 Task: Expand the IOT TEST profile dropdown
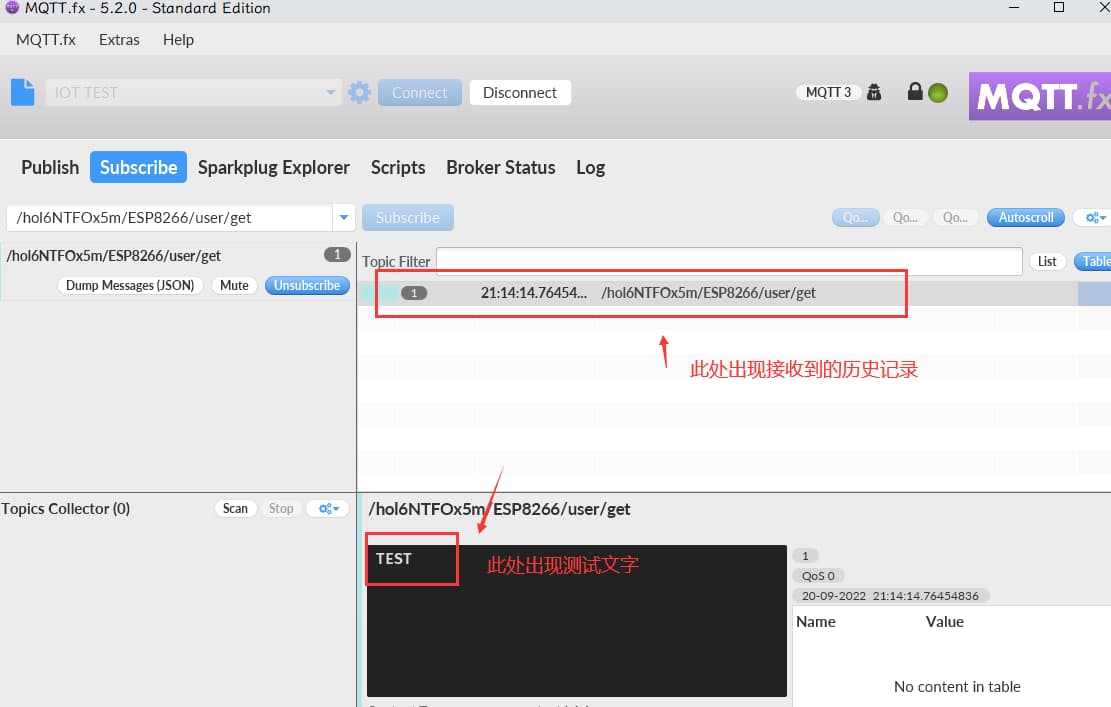pos(331,93)
